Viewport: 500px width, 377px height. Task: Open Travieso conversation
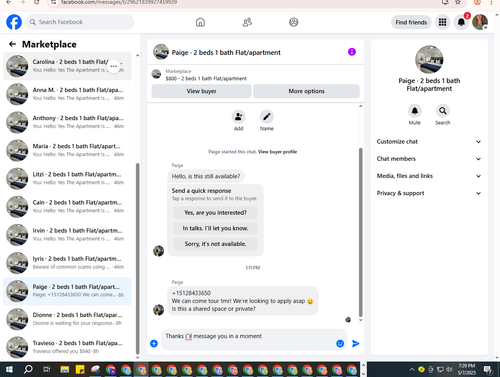tap(67, 347)
